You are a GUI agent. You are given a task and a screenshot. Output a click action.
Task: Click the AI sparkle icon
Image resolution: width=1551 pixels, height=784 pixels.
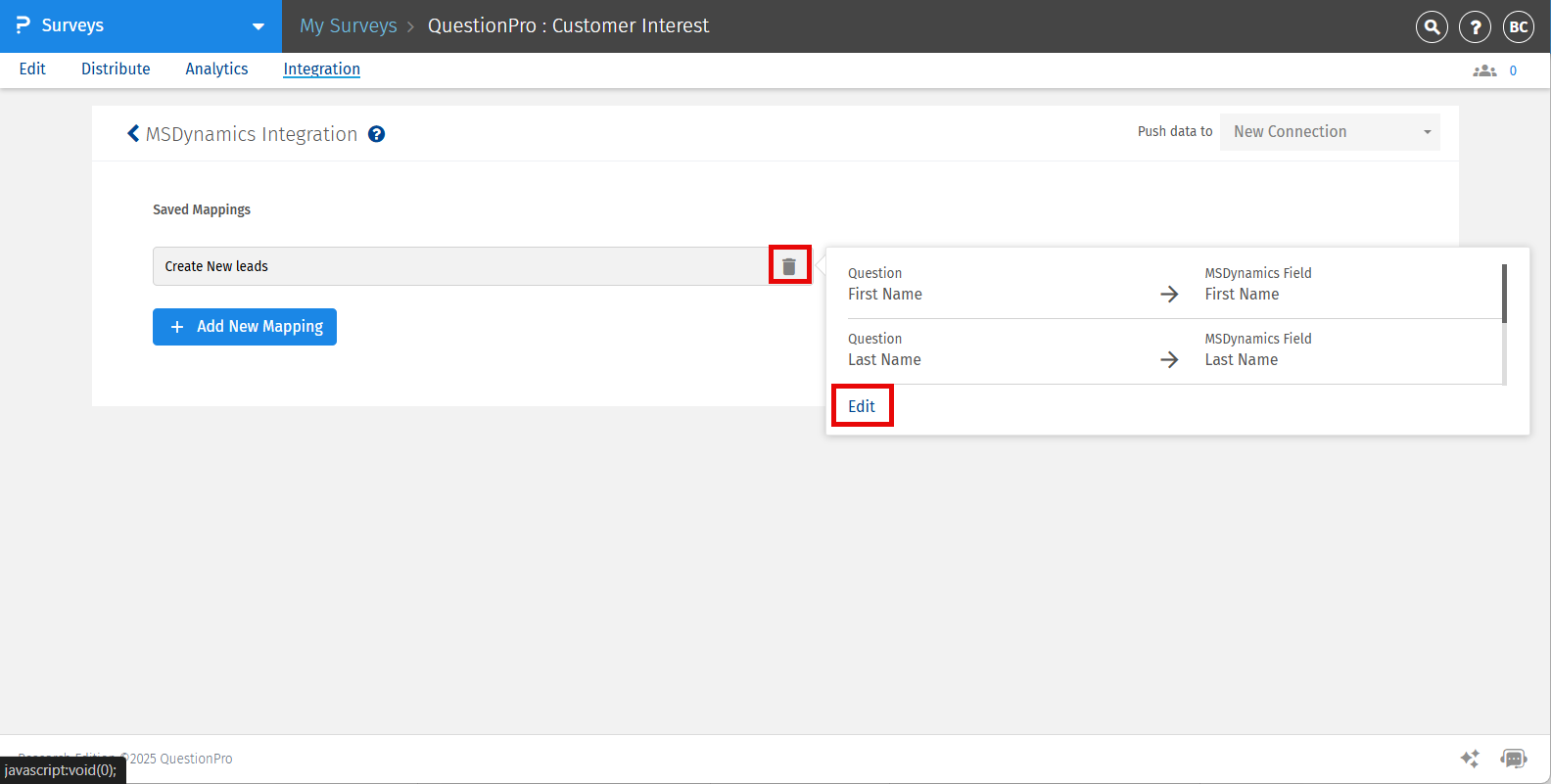pos(1470,759)
